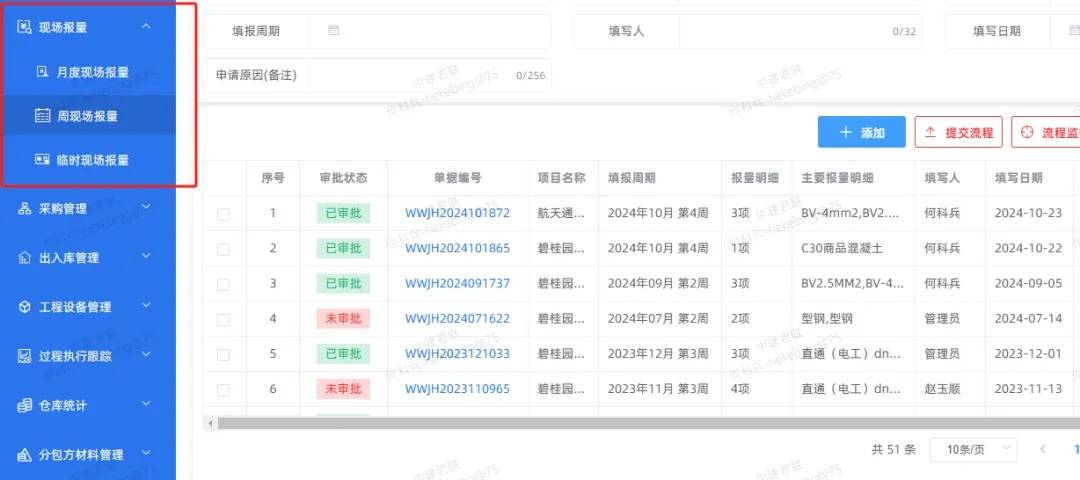Viewport: 1080px width, 480px height.
Task: Click 未审批 status in row 6
Action: point(343,389)
